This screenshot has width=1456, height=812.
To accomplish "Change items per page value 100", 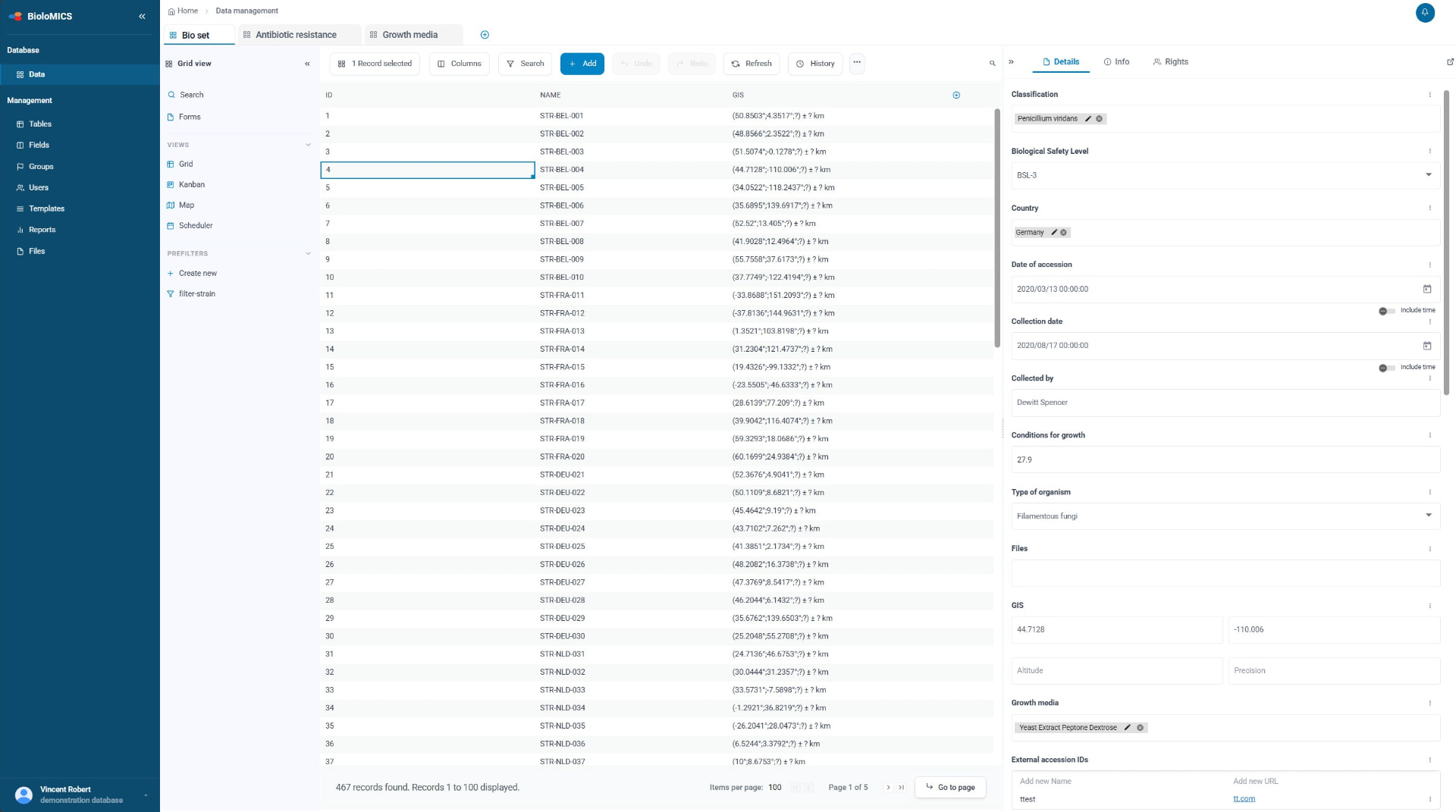I will [x=774, y=788].
